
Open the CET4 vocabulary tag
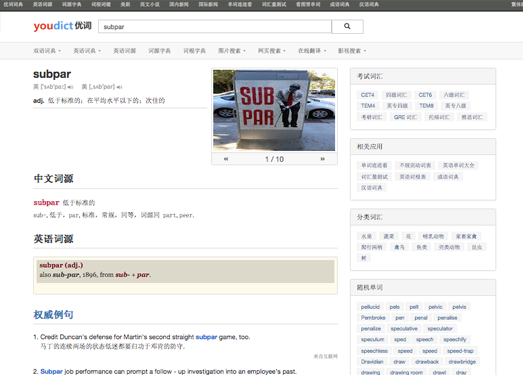tap(368, 95)
